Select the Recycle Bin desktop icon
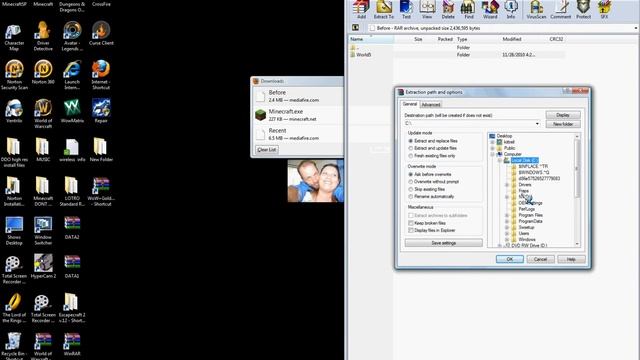This screenshot has height=360, width=640. coord(13,346)
